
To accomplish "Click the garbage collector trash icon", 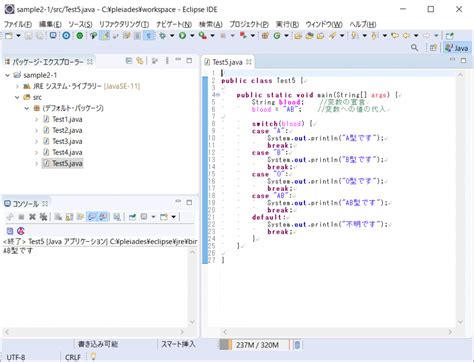I will click(x=297, y=345).
